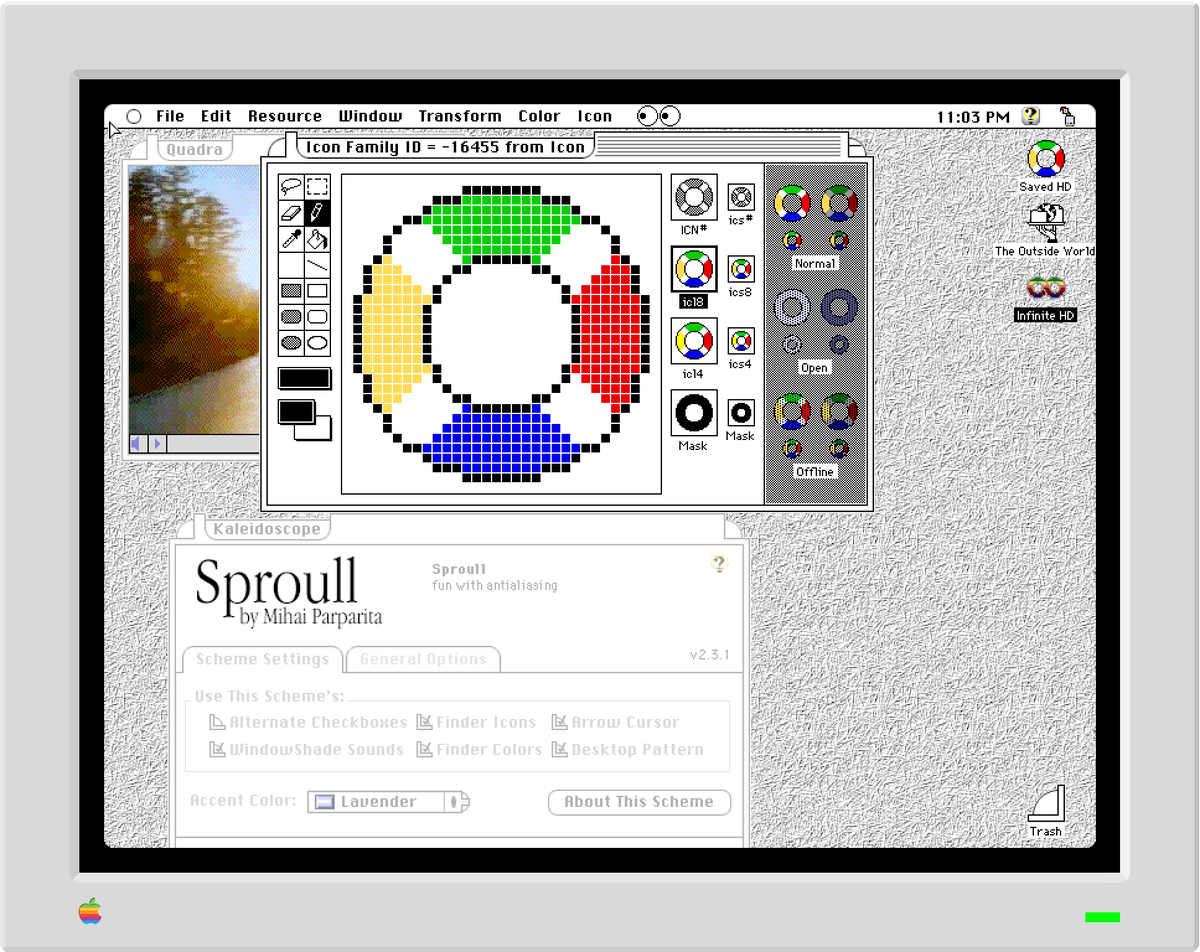Select the Eyedropper tool

(291, 238)
